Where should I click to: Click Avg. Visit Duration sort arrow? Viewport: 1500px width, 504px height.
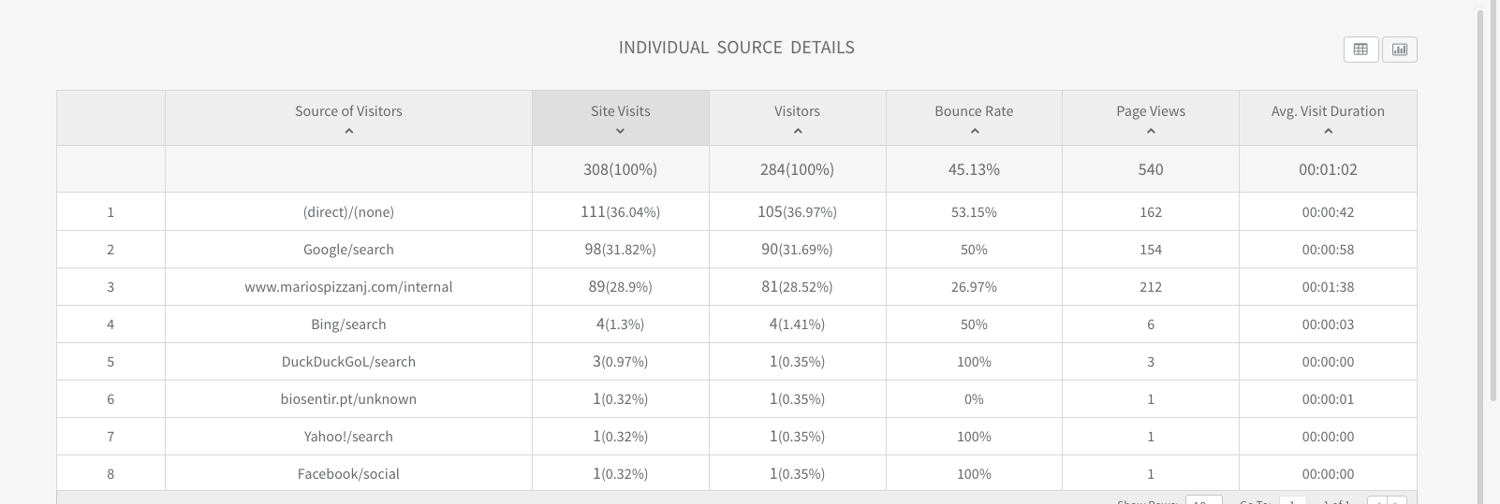(1328, 131)
